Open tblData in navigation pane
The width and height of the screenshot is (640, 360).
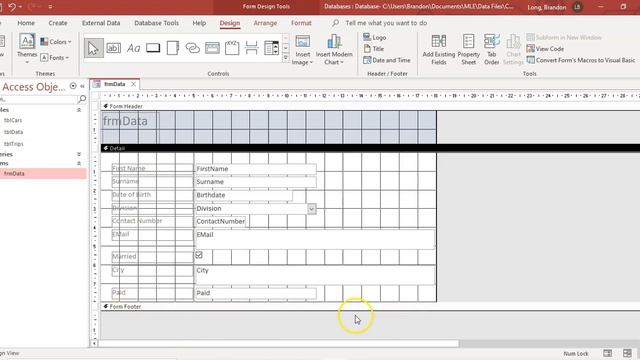13,132
